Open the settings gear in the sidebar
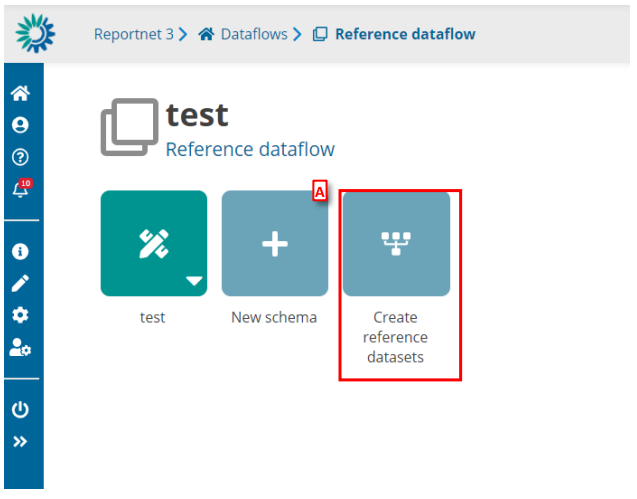The image size is (637, 499). [x=20, y=315]
